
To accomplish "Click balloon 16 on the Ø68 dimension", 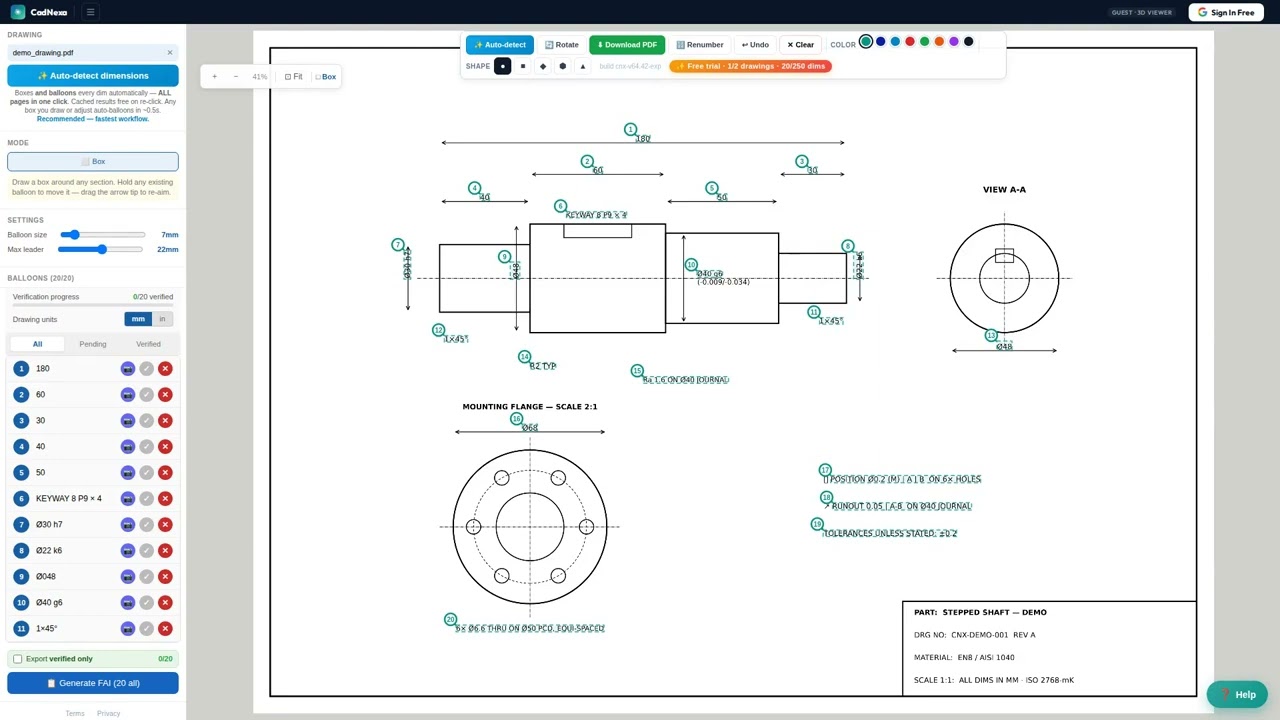I will point(516,419).
